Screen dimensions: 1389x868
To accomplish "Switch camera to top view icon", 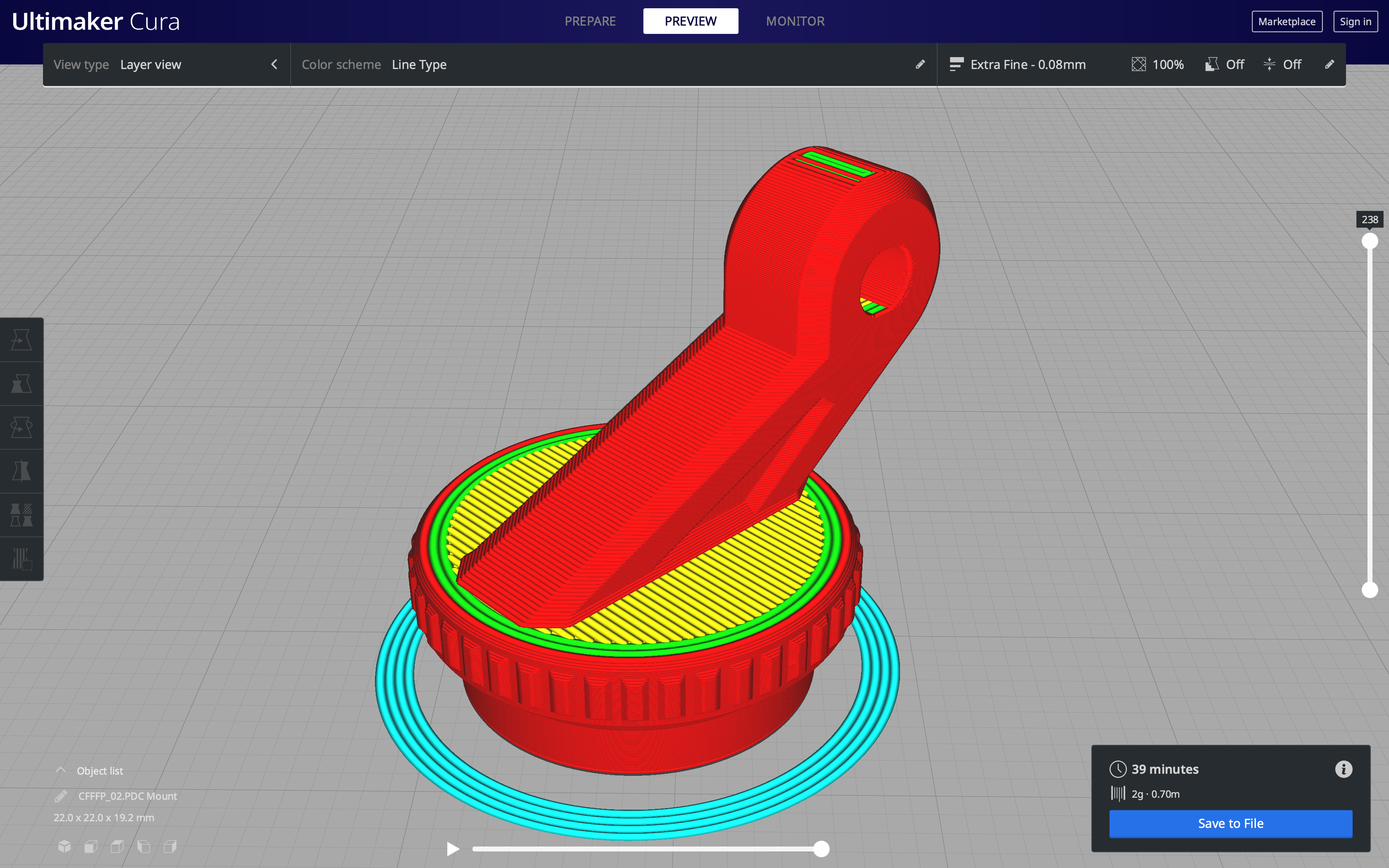I will pos(117,846).
